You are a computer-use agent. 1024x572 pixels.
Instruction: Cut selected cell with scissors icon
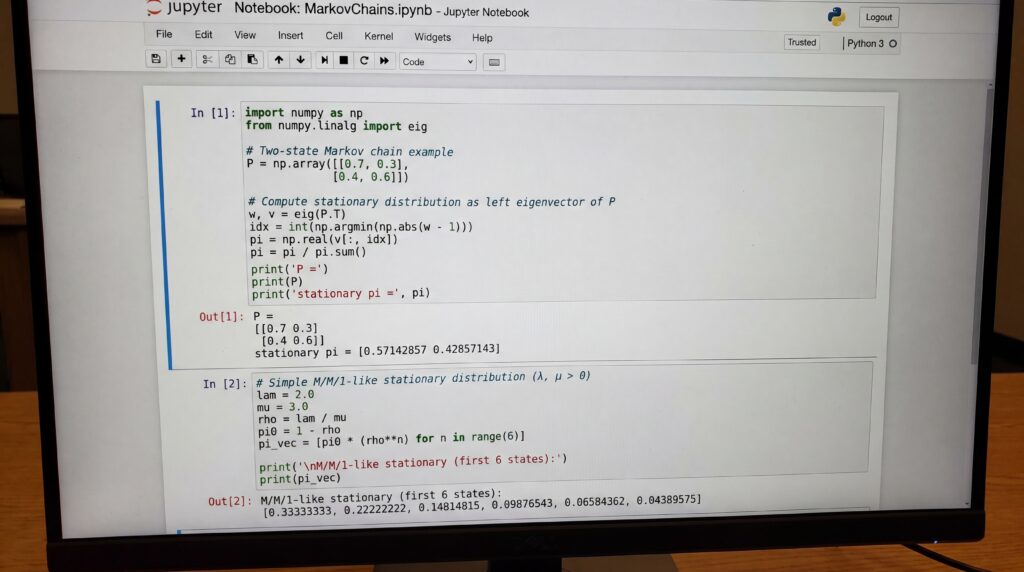tap(207, 59)
